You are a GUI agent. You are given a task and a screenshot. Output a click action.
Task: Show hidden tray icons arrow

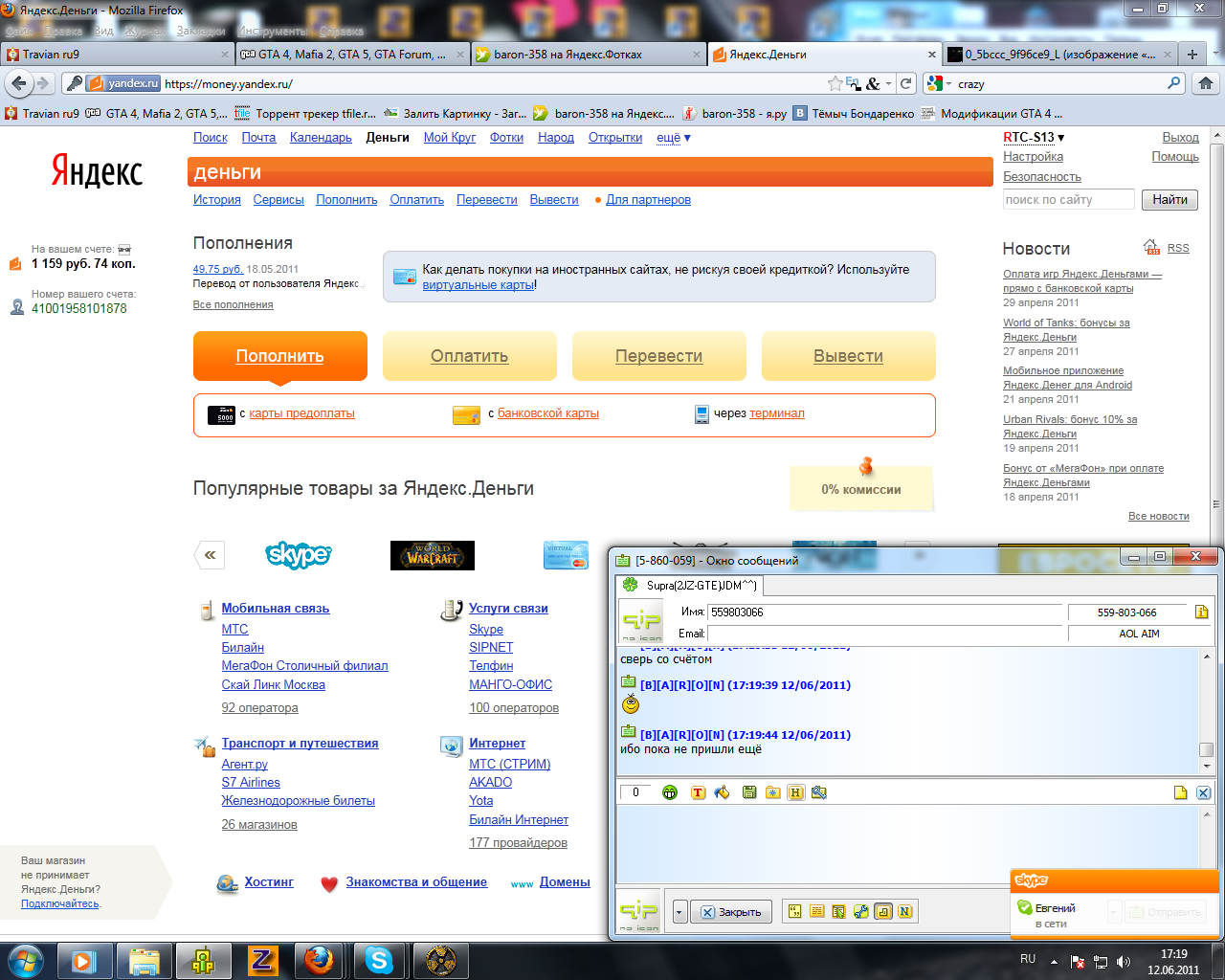[1054, 962]
